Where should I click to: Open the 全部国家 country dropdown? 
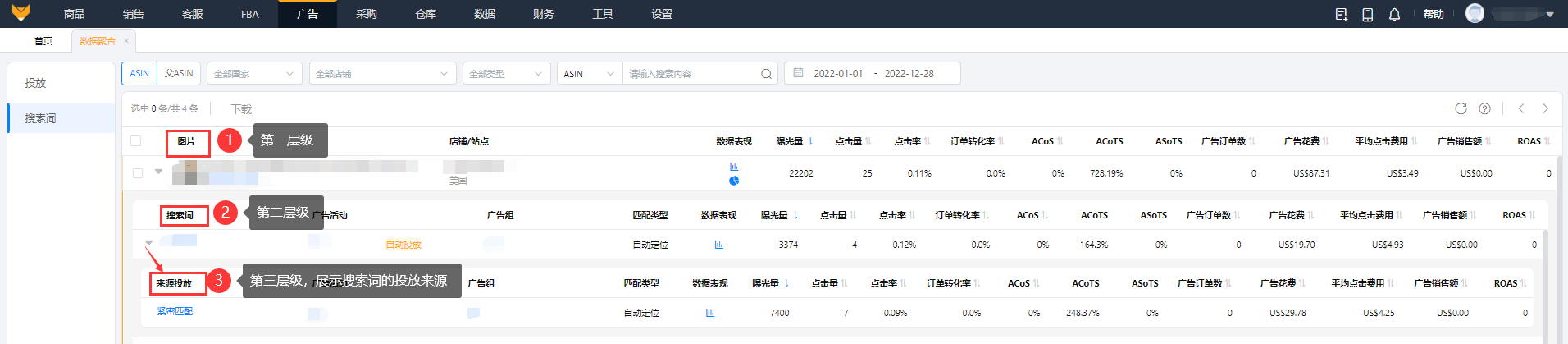[x=254, y=74]
